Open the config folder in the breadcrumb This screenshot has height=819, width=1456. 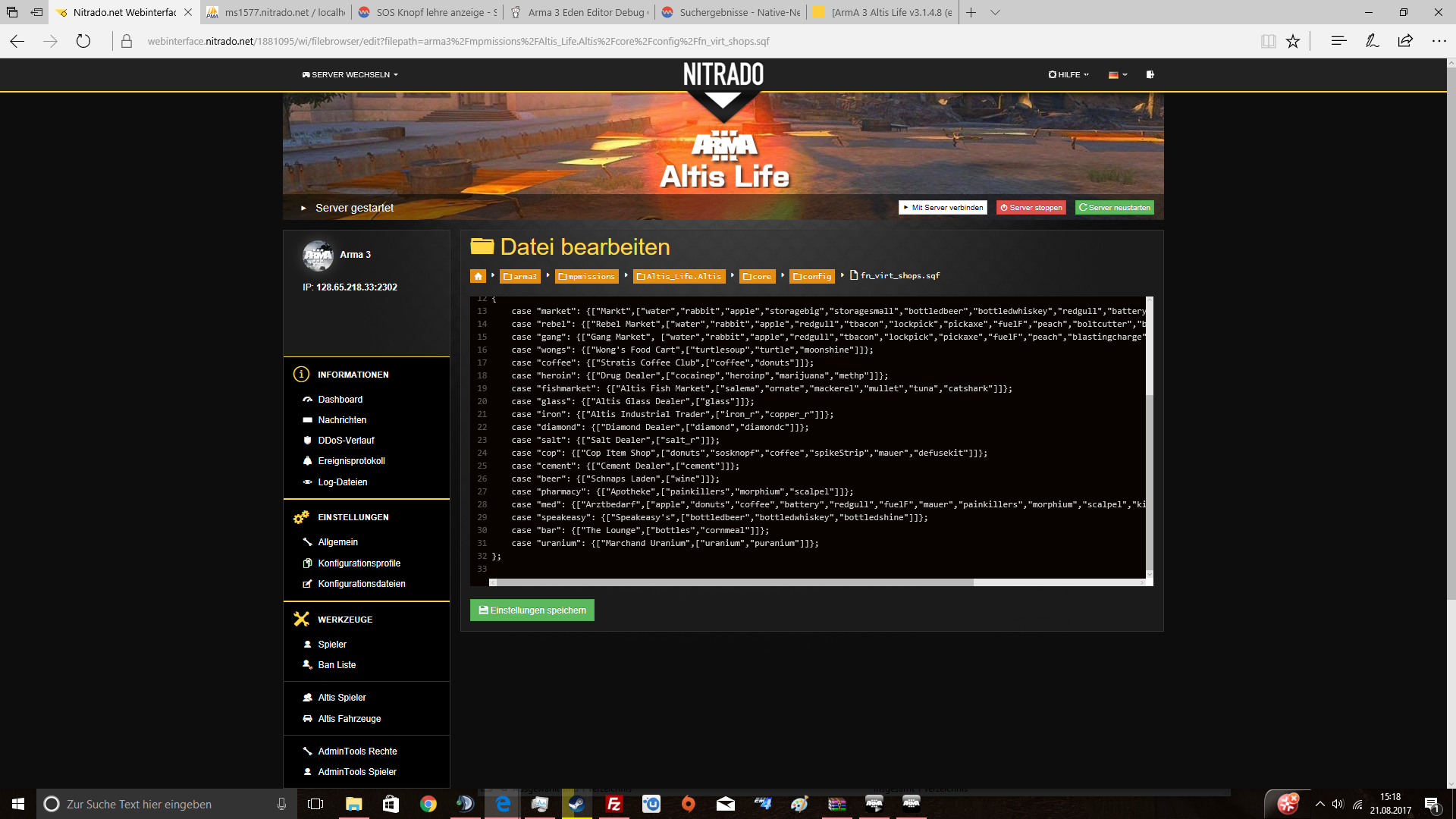(811, 276)
